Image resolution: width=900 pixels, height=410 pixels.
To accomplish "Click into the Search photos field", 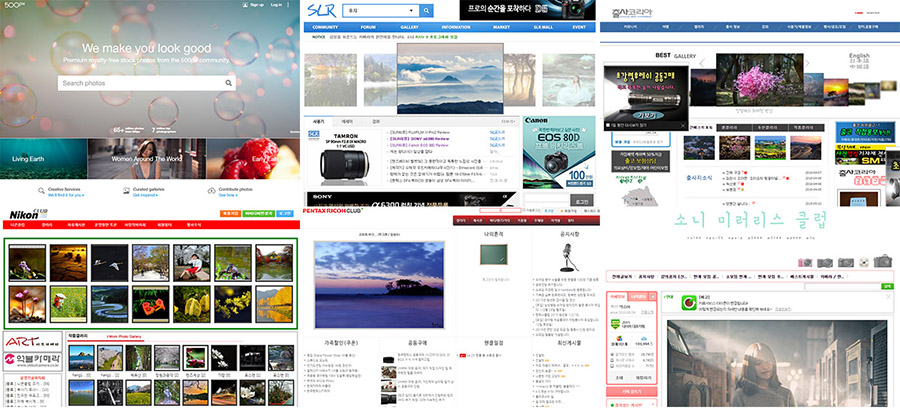I will [138, 84].
